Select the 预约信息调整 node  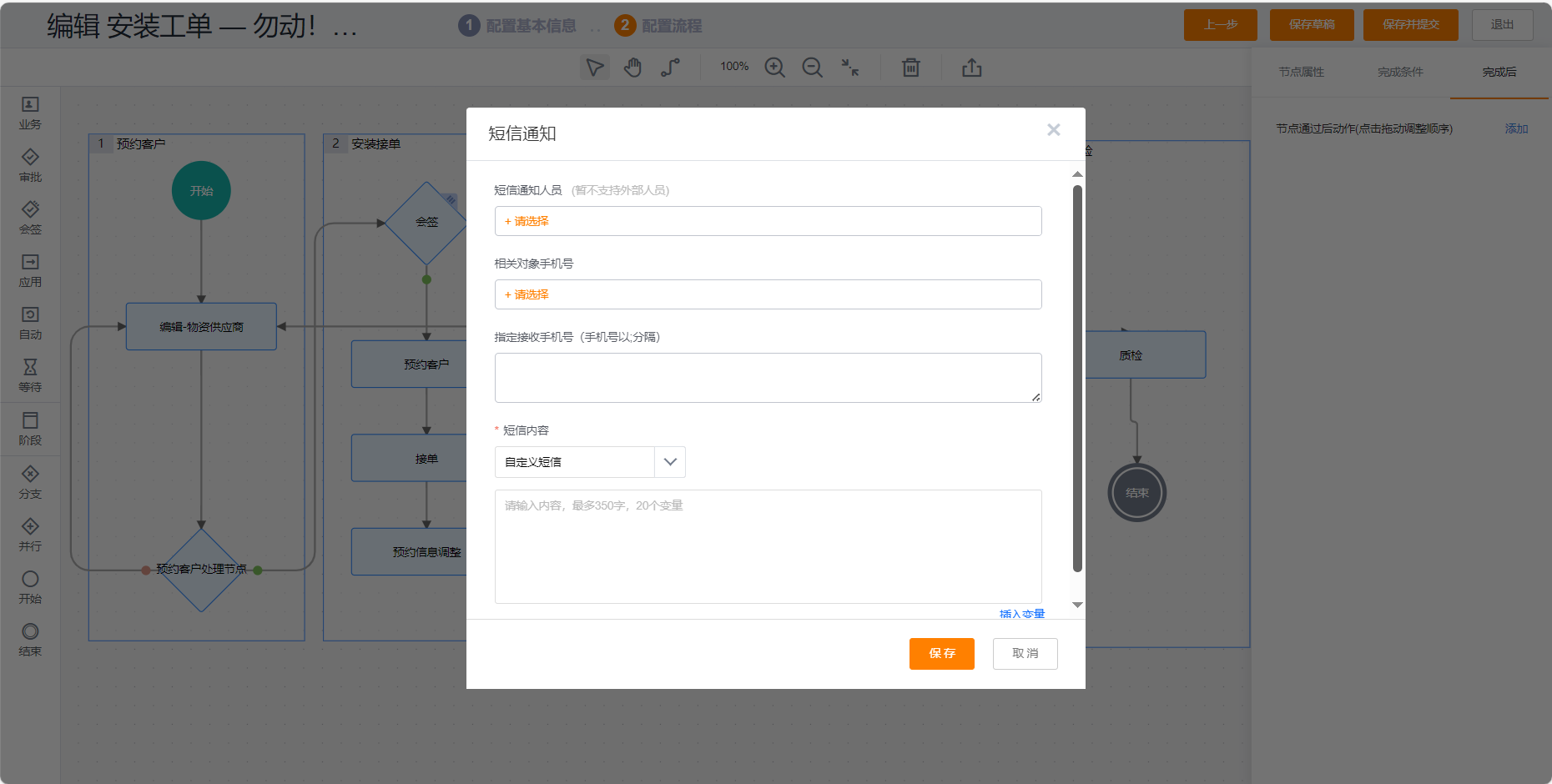(409, 552)
